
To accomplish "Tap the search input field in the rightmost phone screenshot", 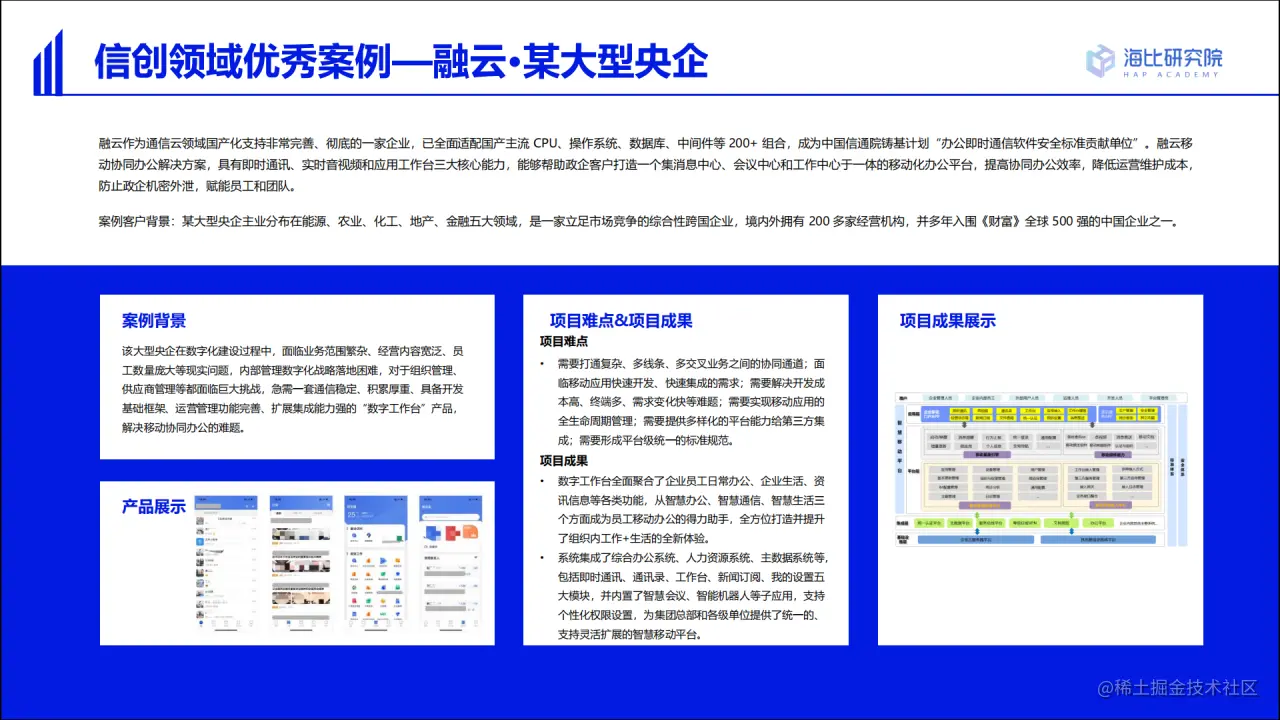I will pyautogui.click(x=450, y=517).
